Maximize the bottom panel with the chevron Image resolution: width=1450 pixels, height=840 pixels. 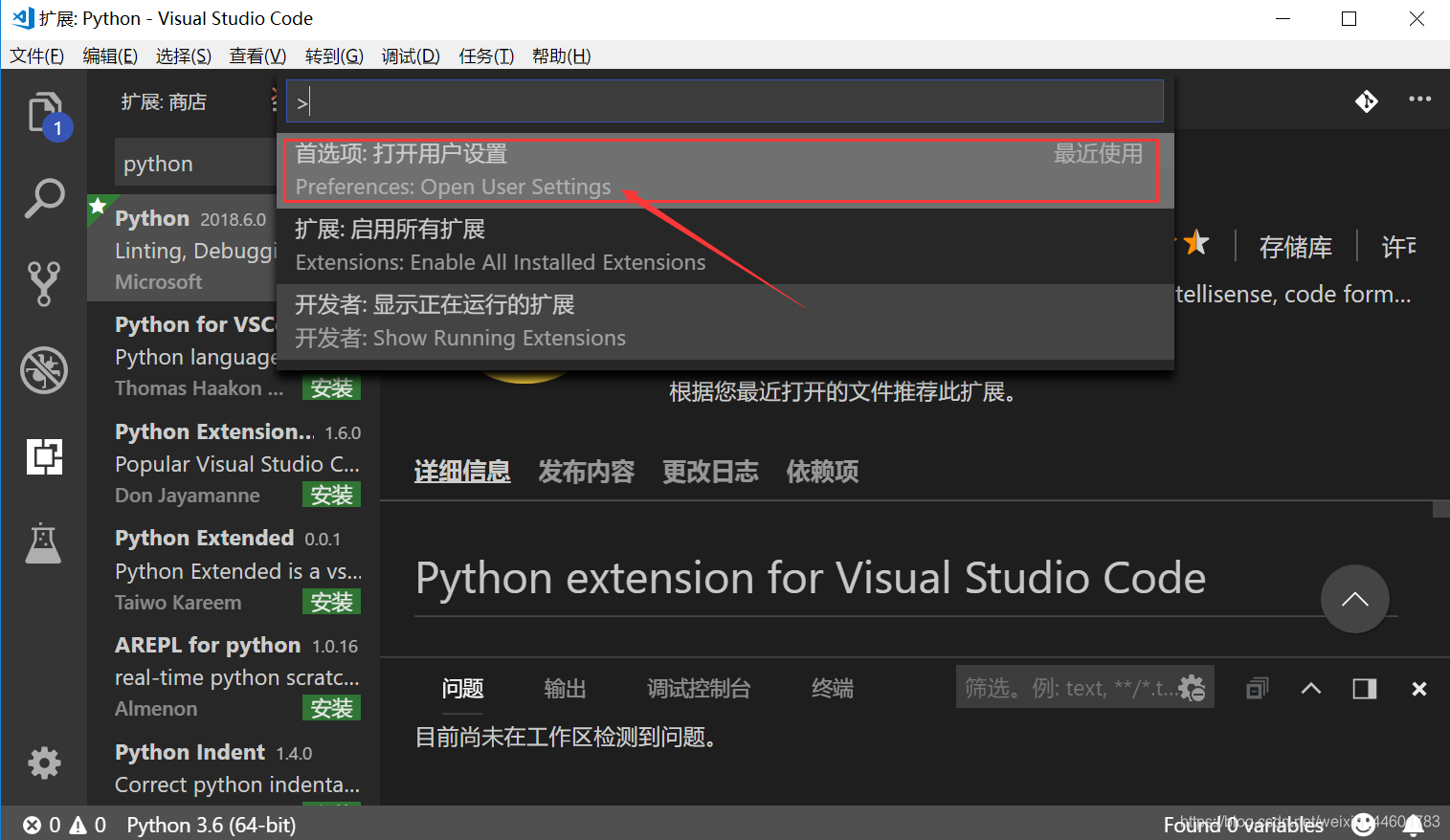tap(1311, 688)
